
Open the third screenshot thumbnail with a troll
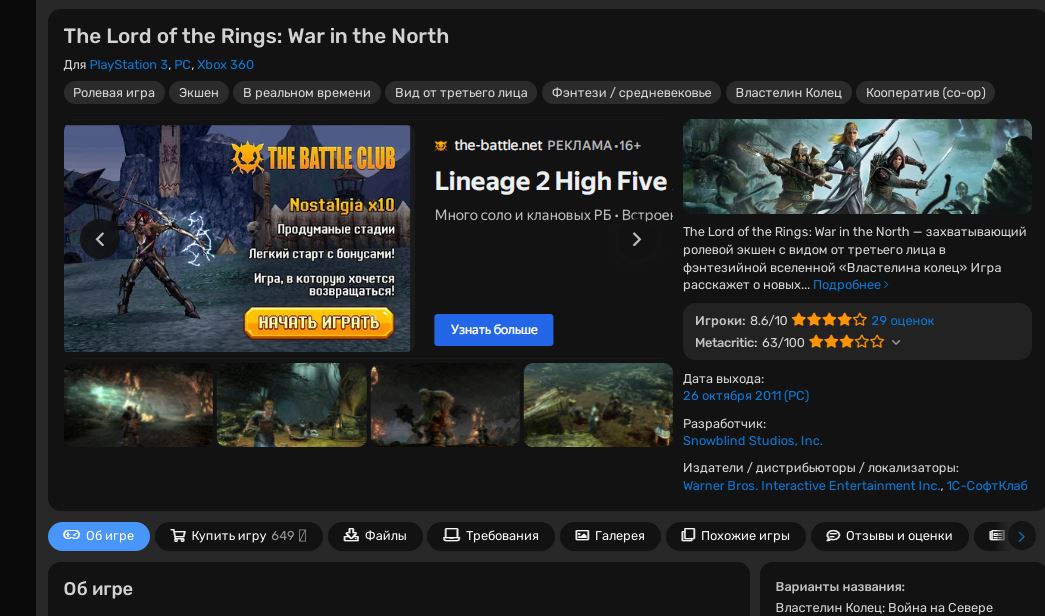pyautogui.click(x=445, y=405)
